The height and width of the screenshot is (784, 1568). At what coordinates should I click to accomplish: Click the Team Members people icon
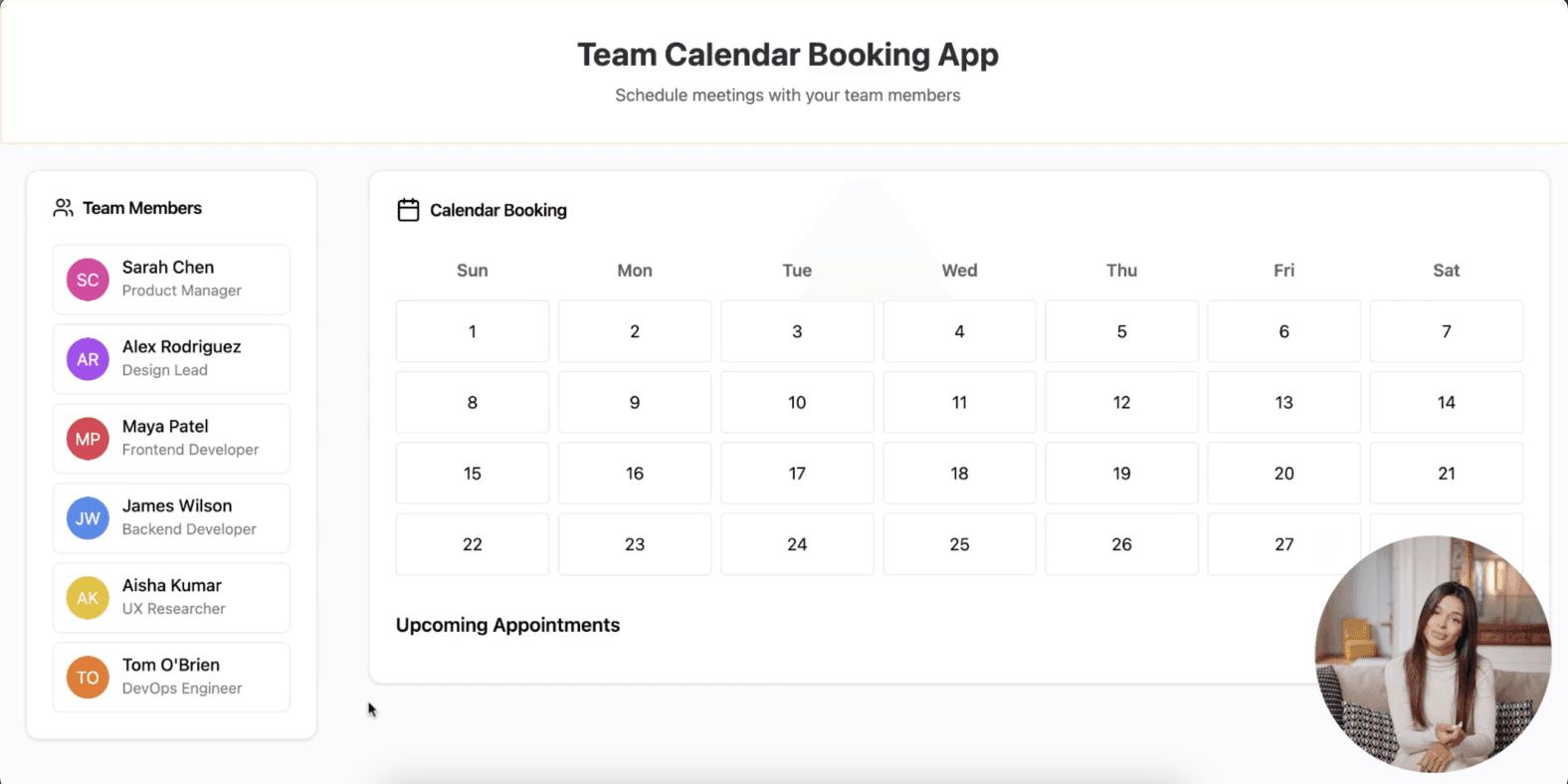coord(63,208)
